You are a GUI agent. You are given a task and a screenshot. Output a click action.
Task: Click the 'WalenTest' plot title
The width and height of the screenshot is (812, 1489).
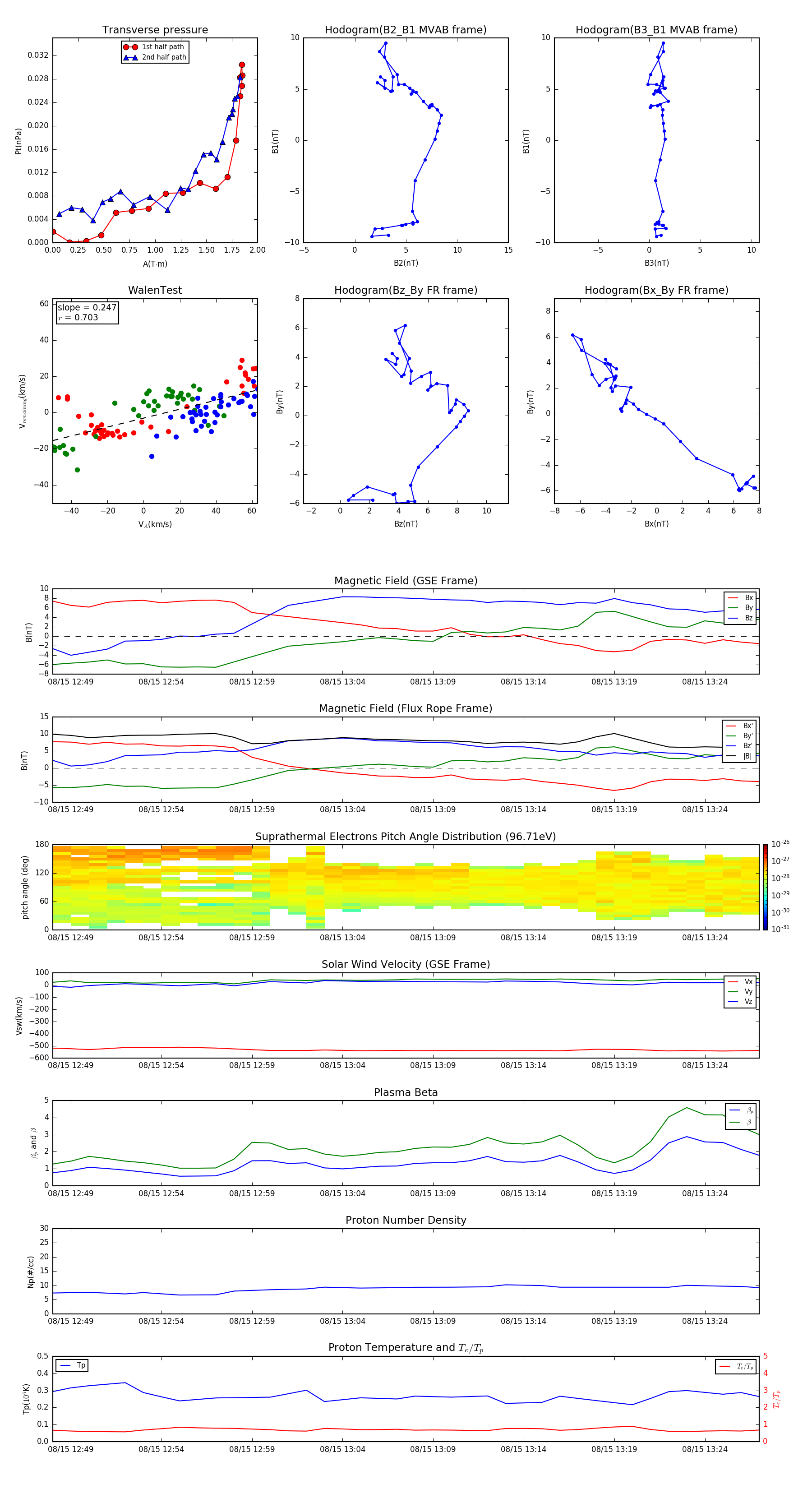click(x=155, y=290)
